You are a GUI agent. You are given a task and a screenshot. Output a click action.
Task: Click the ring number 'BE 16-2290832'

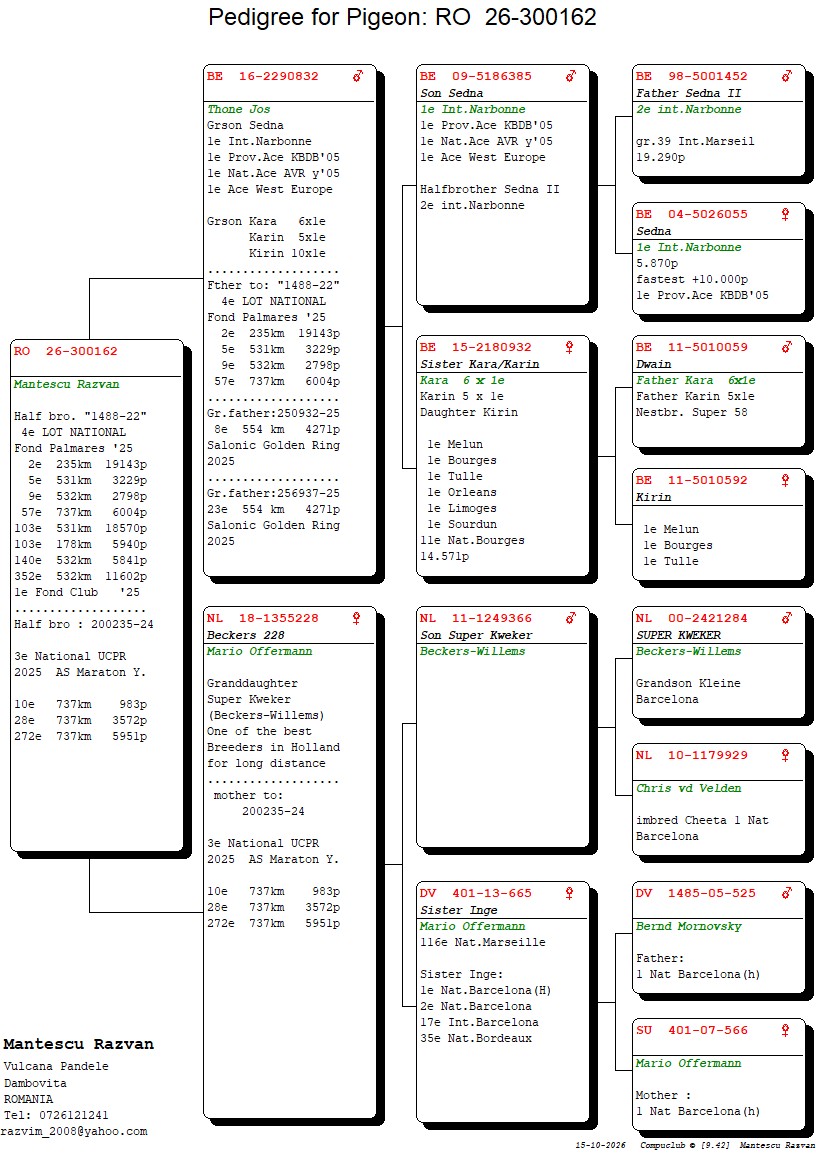[x=263, y=75]
